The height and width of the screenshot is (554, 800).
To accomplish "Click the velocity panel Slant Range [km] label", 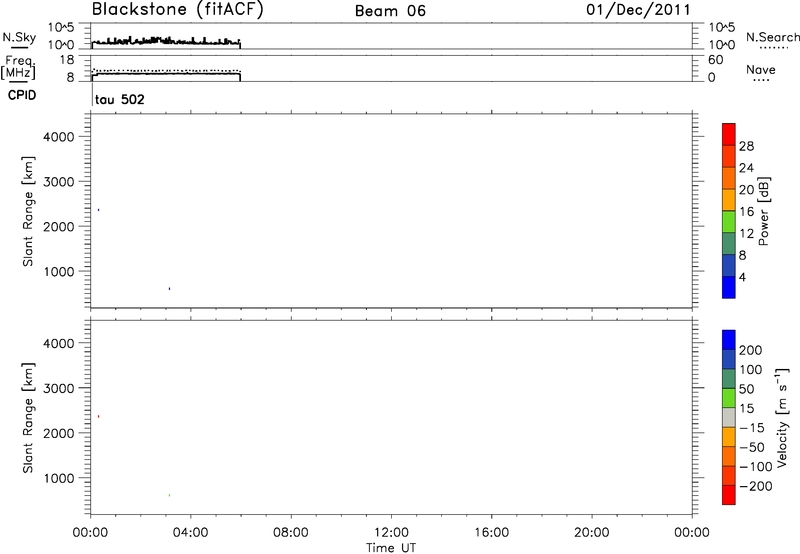I will tap(28, 418).
